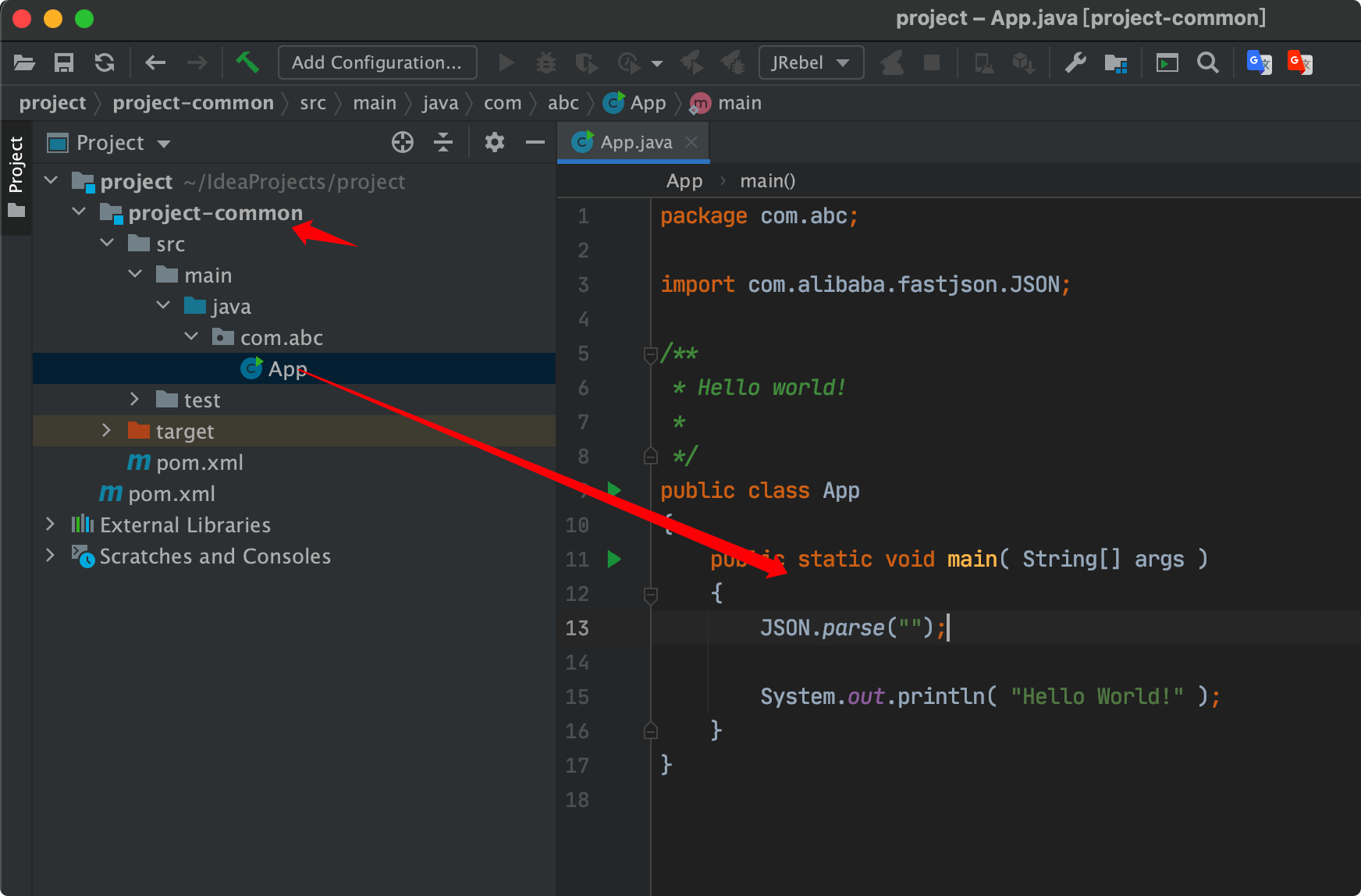Image resolution: width=1361 pixels, height=896 pixels.
Task: Open the module pom.xml under project-common
Action: [x=199, y=463]
